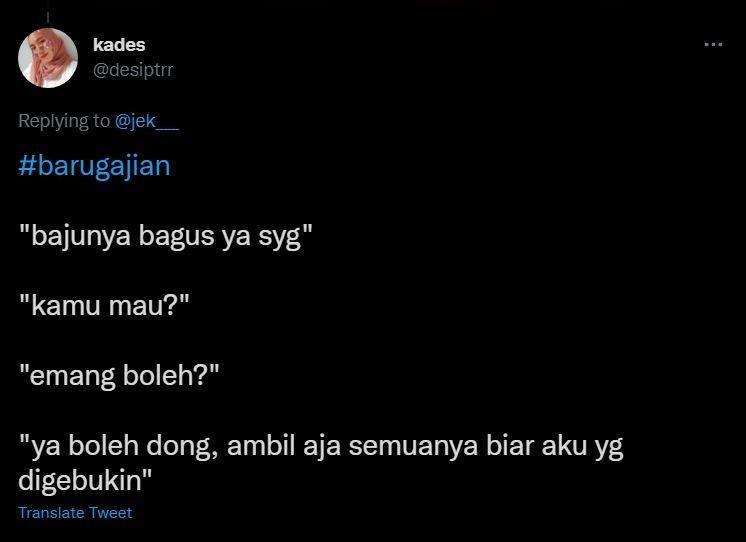The image size is (746, 542).
Task: Open the three-dot more options menu
Action: [713, 45]
